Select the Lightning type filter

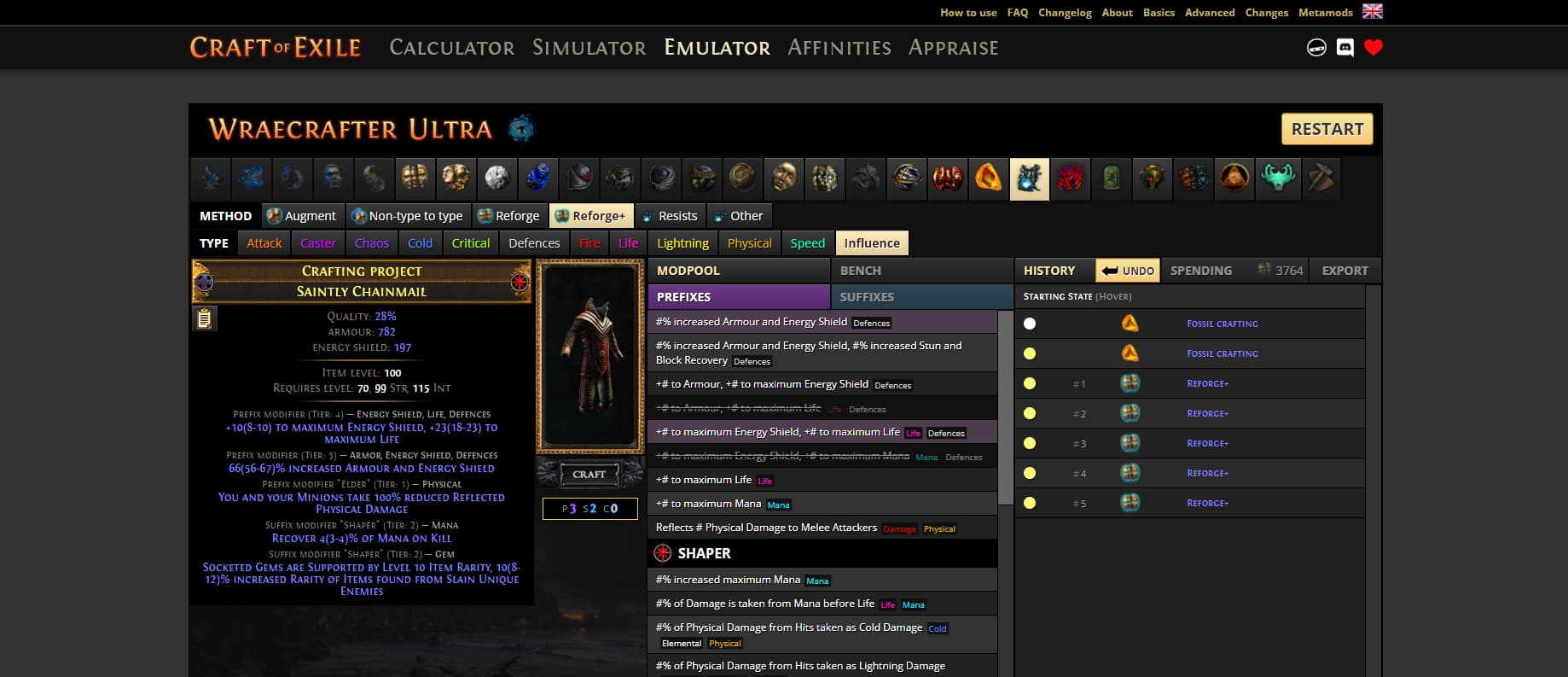tap(682, 243)
